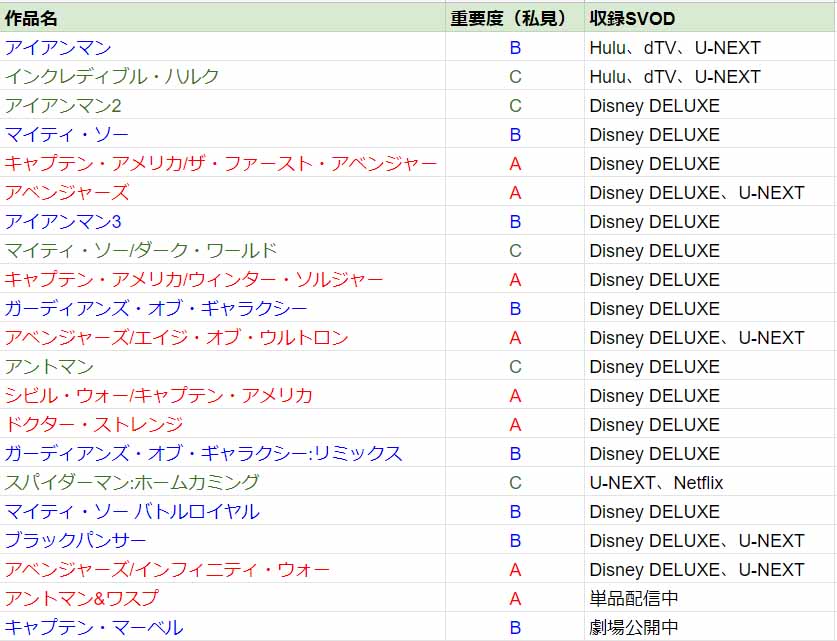837x641 pixels.
Task: Click Disney DELUXE cell in アントマン row
Action: tap(710, 366)
